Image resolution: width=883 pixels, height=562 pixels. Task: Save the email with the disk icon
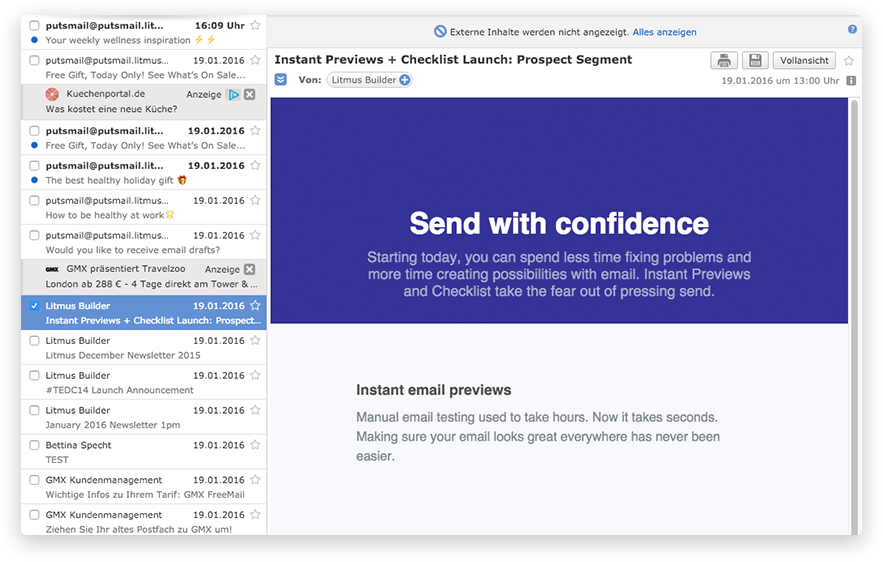[755, 60]
